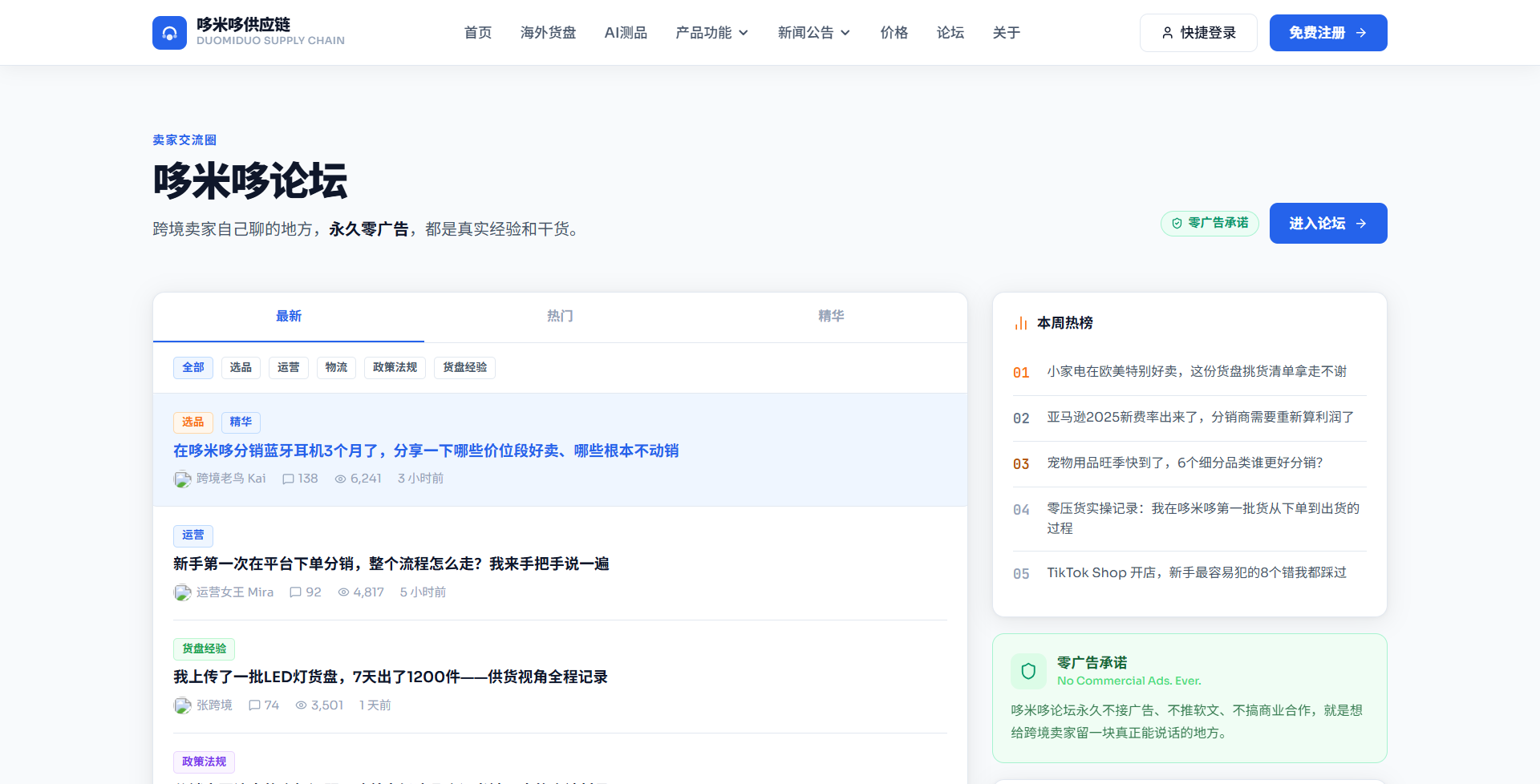Click the arrow icon in 免费注册 button
This screenshot has width=1540, height=784.
[x=1361, y=33]
